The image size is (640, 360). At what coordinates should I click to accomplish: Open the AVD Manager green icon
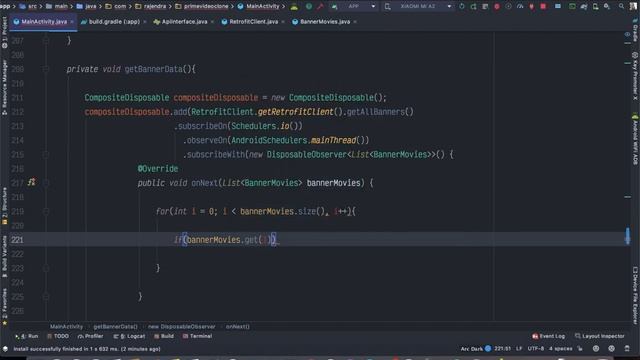click(x=573, y=6)
